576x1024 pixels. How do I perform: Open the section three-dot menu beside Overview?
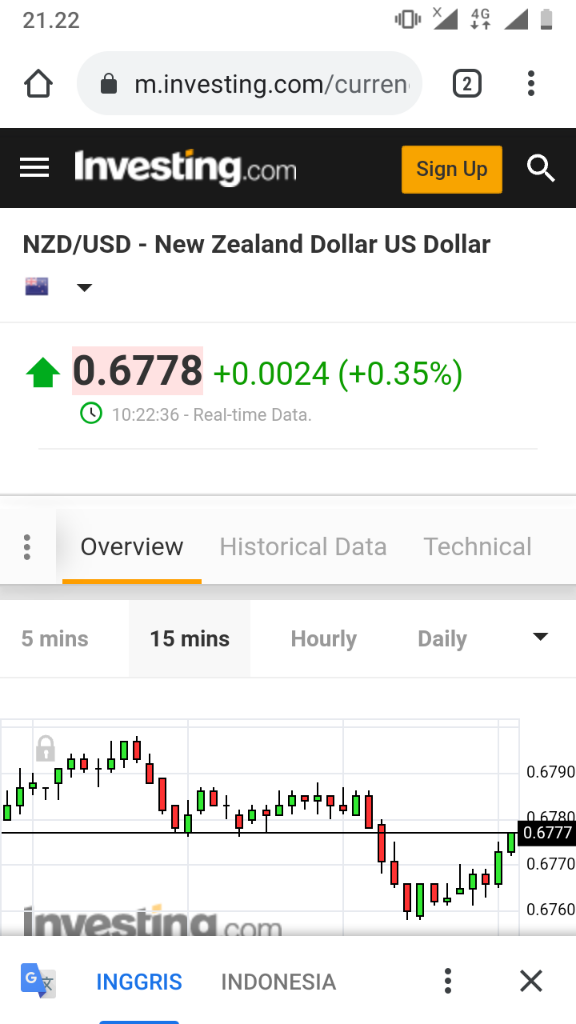pyautogui.click(x=27, y=547)
